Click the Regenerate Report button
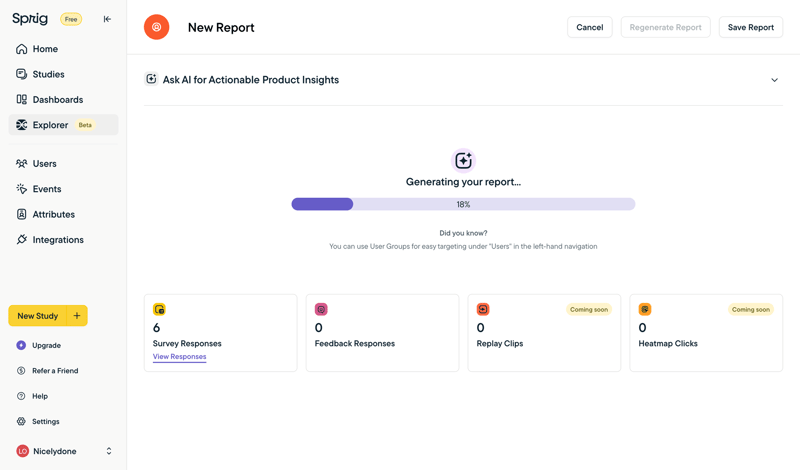The height and width of the screenshot is (470, 800). click(665, 27)
